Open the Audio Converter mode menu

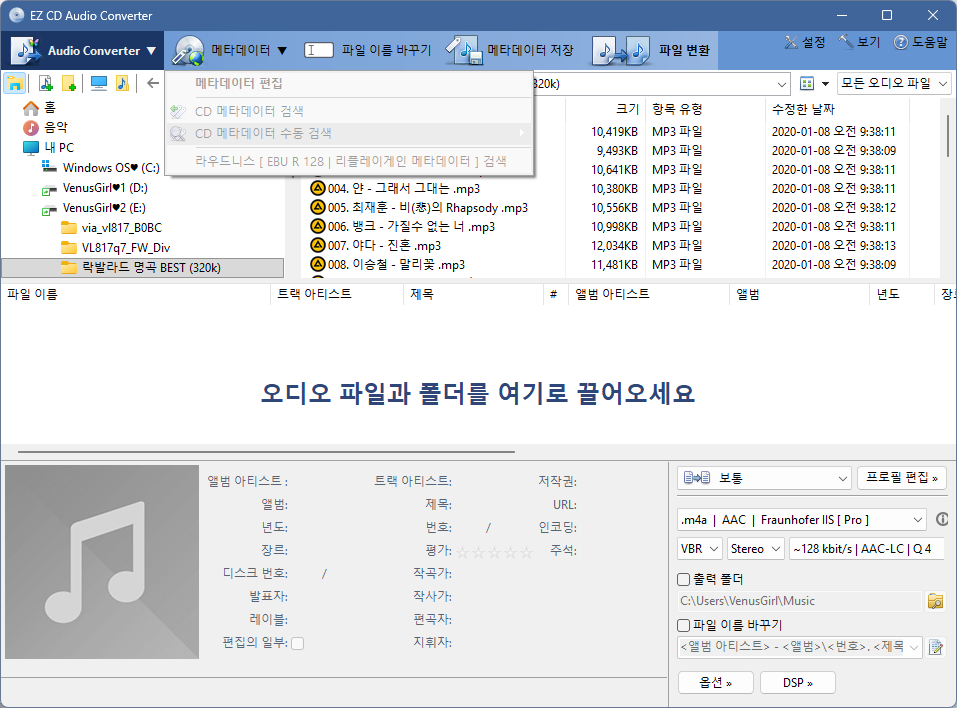[x=85, y=51]
